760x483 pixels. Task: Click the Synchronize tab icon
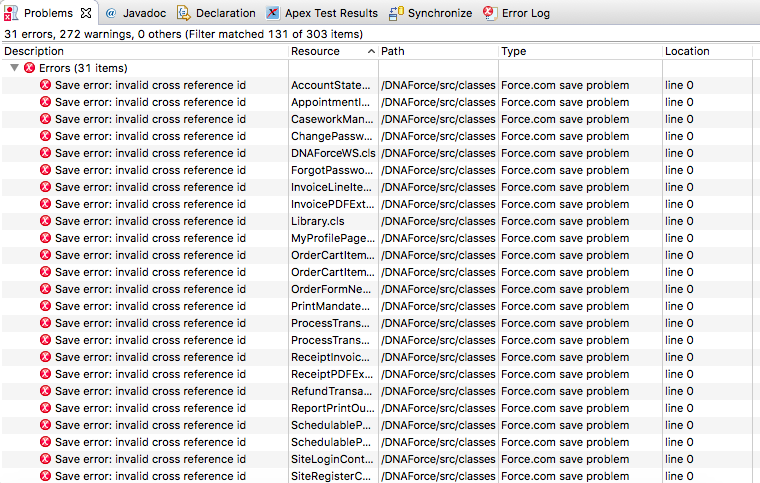[396, 13]
